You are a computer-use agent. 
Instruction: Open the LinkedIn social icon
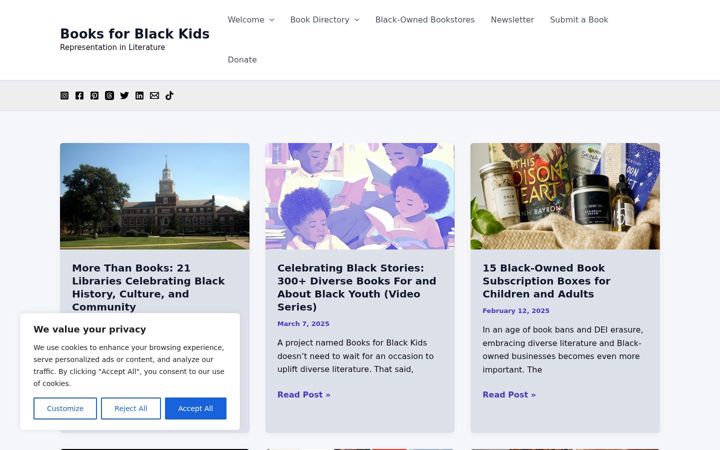[139, 96]
